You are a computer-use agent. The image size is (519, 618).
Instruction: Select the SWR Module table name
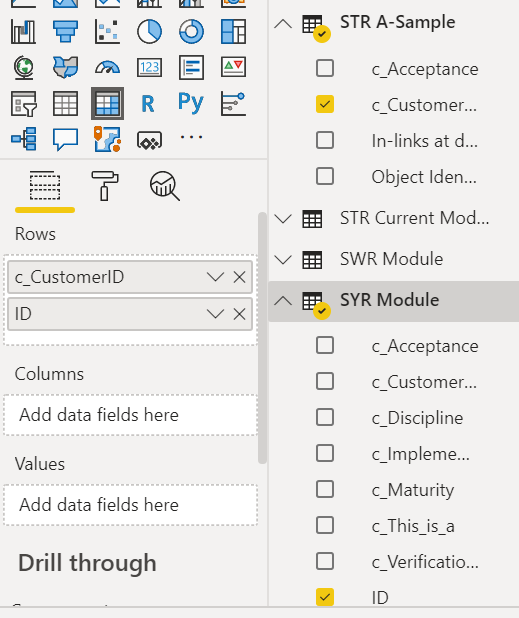391,259
